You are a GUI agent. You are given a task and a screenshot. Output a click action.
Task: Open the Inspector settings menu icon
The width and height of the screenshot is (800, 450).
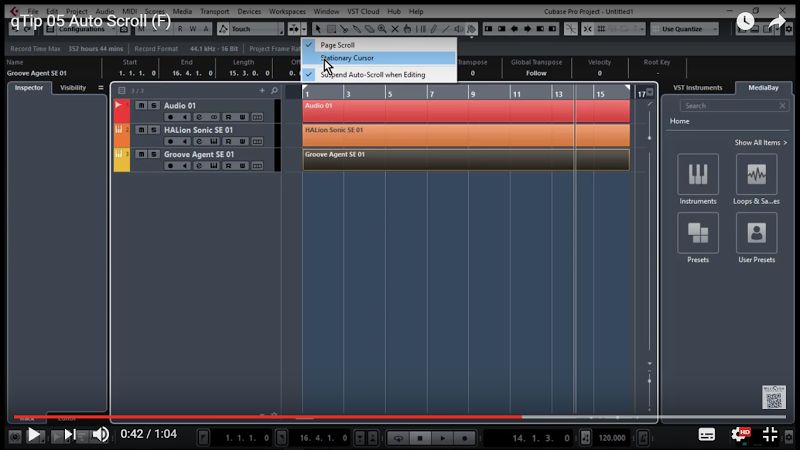(101, 88)
